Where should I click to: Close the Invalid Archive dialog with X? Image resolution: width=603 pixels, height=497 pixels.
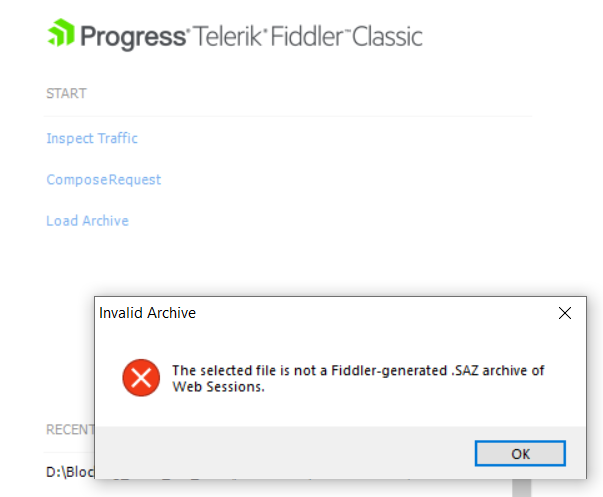tap(565, 313)
